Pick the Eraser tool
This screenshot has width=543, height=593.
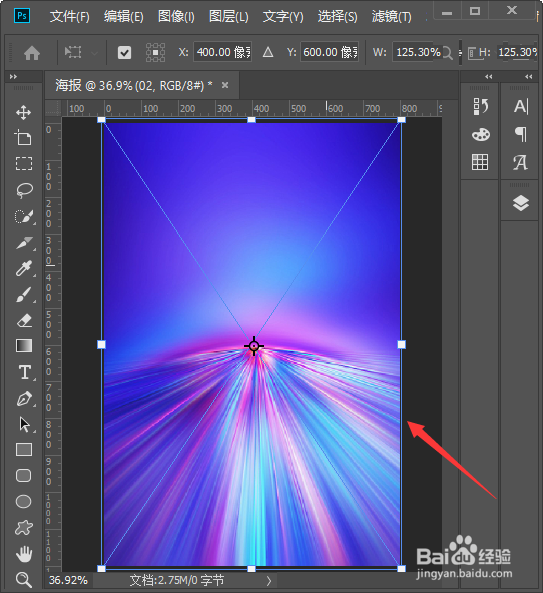pos(24,320)
